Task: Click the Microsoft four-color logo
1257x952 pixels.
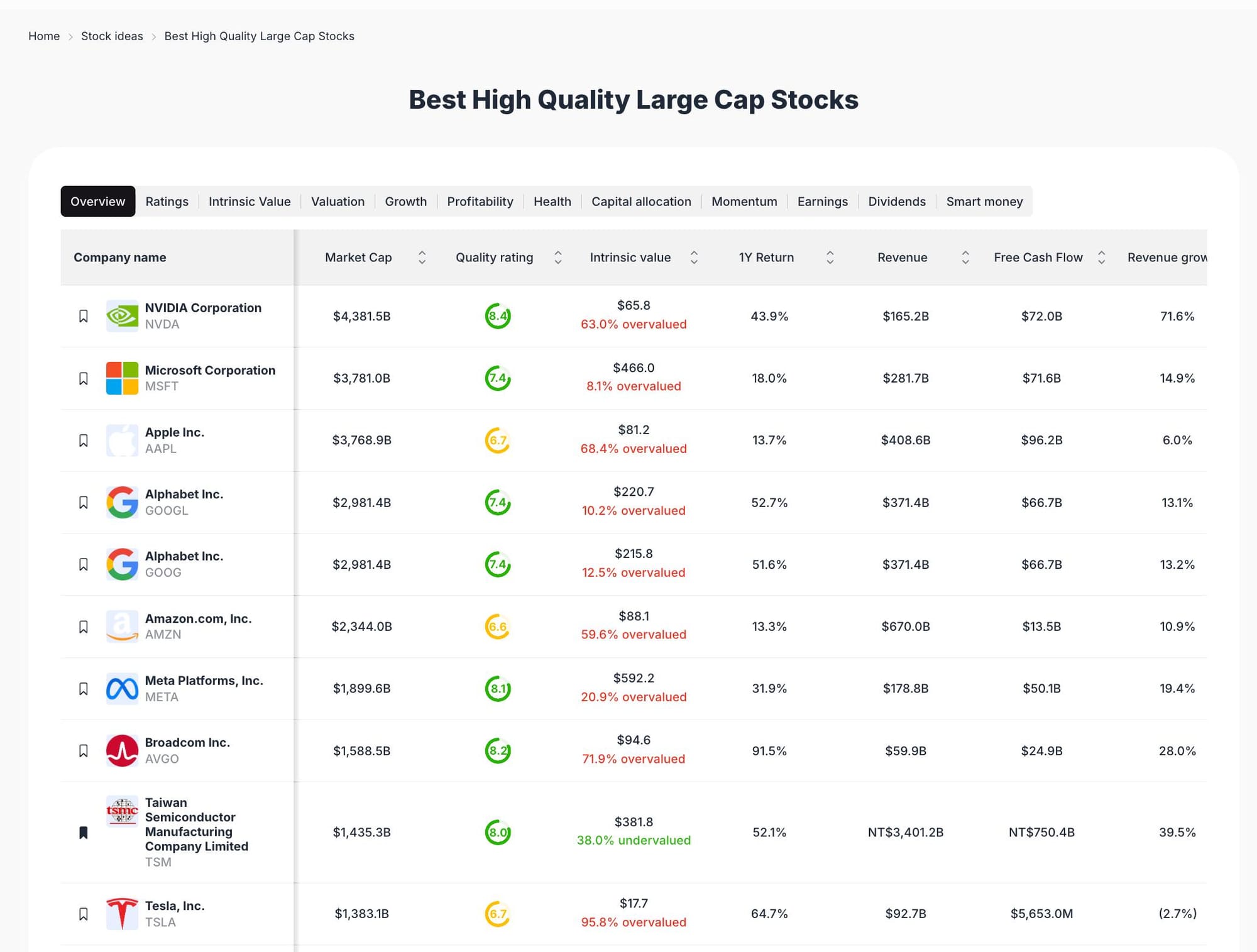Action: pyautogui.click(x=122, y=378)
